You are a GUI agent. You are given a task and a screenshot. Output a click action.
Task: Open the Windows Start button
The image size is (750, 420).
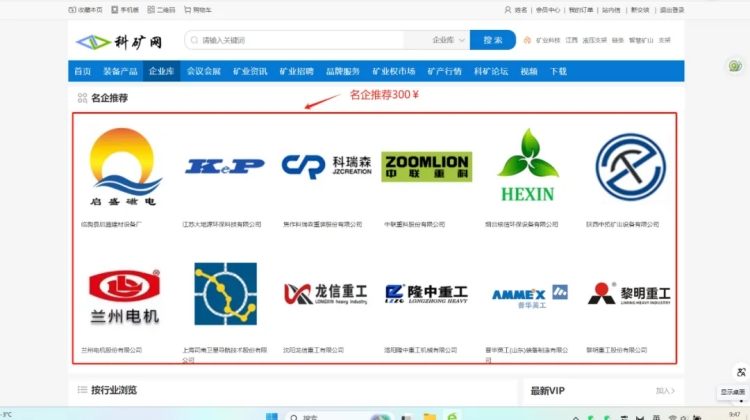pos(269,415)
